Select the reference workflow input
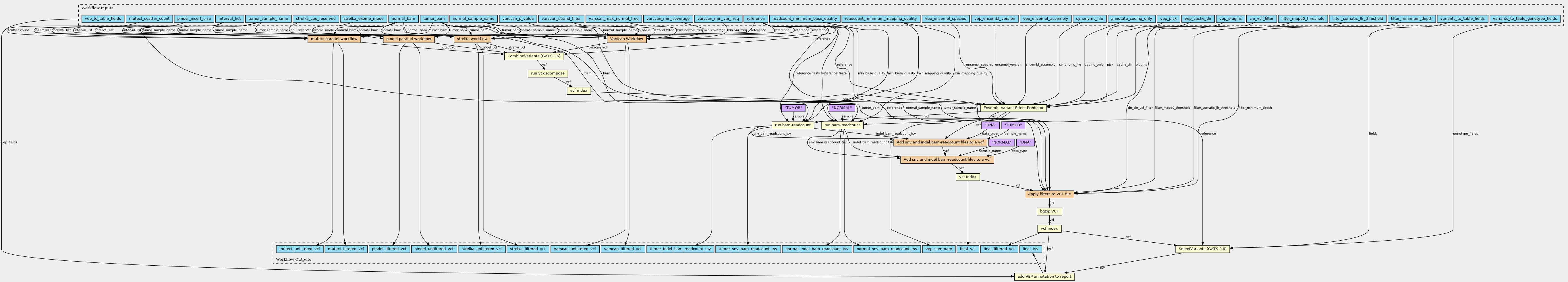Screen dimensions: 1568x282 pyautogui.click(x=755, y=19)
